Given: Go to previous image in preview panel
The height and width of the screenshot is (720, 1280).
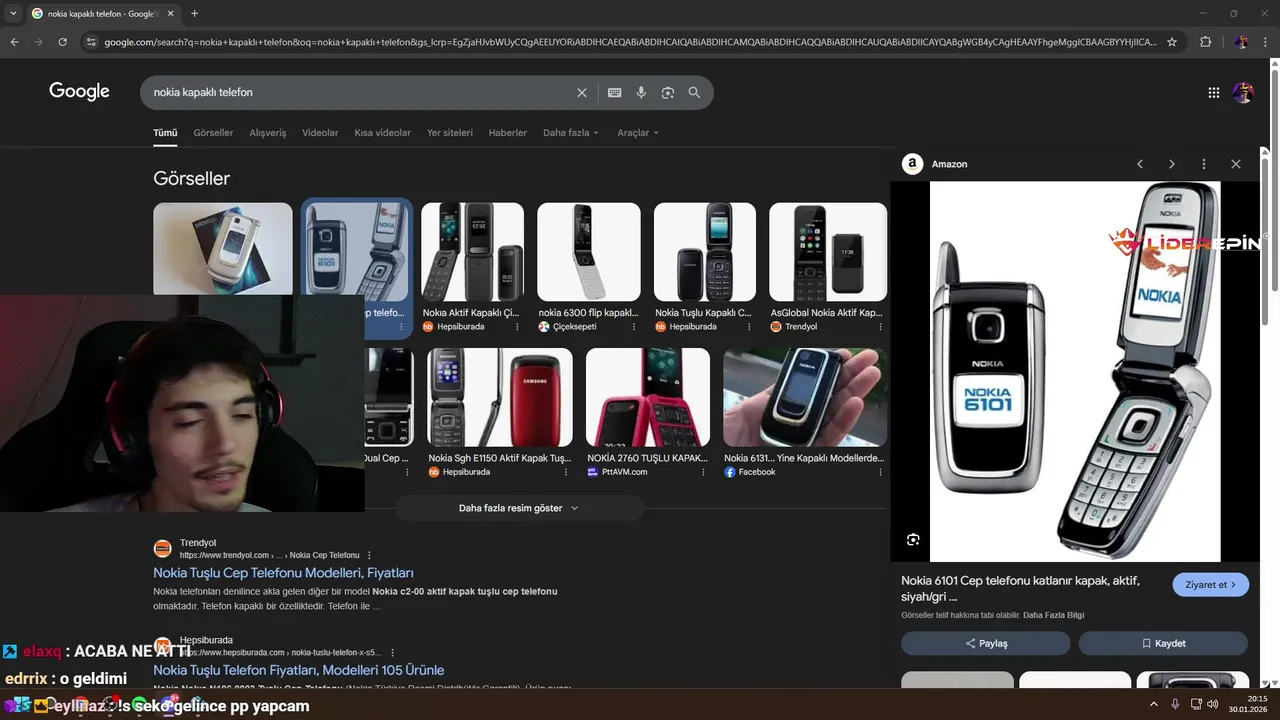Looking at the screenshot, I should pos(1139,164).
